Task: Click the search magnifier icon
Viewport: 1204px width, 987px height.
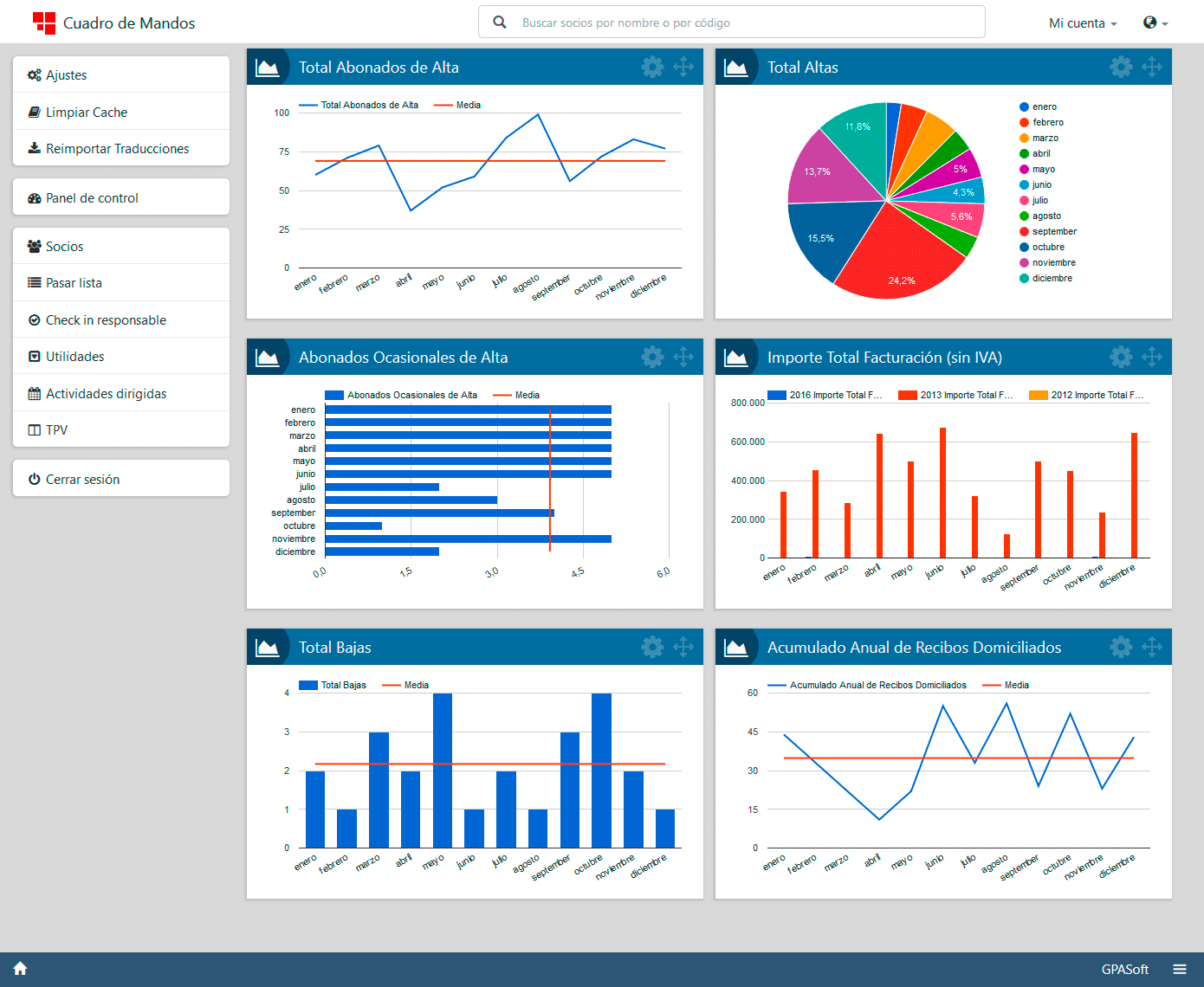Action: pos(500,23)
